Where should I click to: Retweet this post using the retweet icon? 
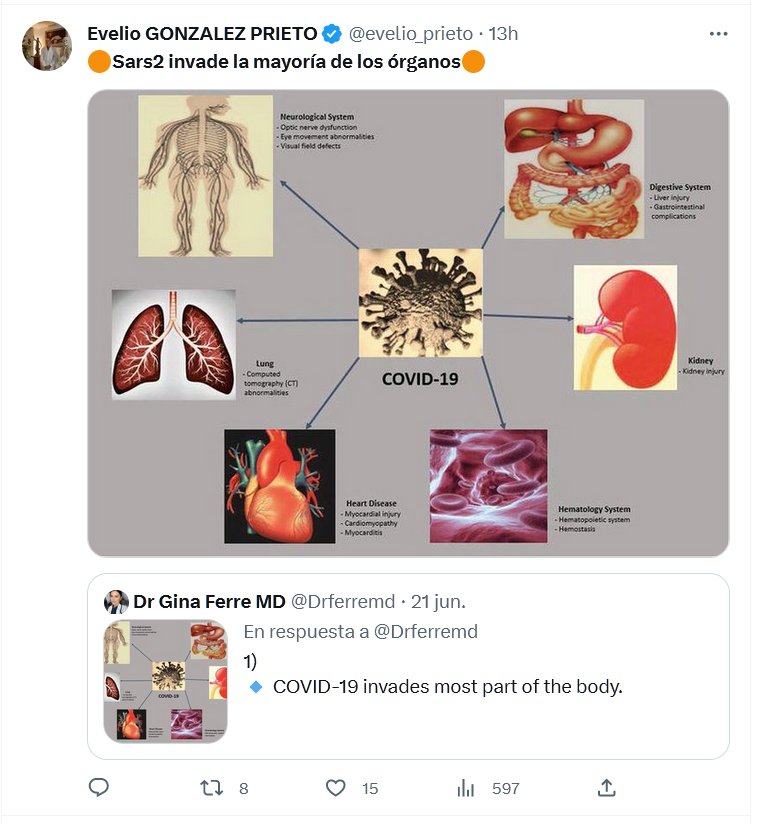212,788
